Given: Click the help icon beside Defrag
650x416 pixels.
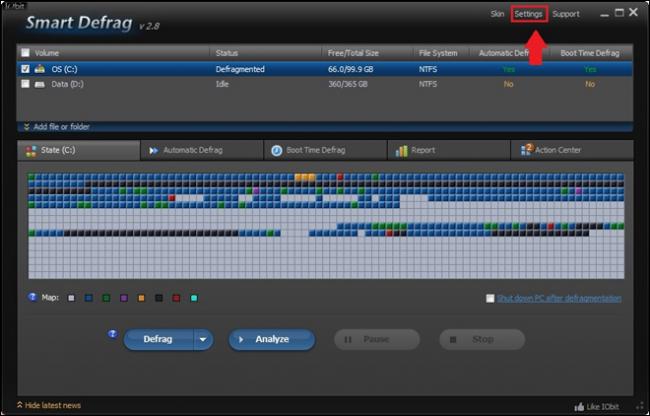Looking at the screenshot, I should click(112, 334).
